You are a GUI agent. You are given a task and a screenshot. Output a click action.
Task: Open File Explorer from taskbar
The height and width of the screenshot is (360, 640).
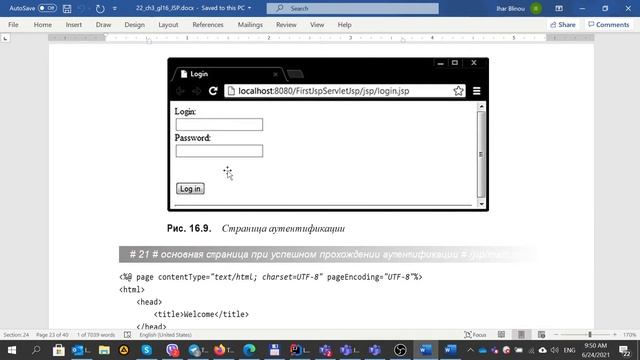coord(104,350)
